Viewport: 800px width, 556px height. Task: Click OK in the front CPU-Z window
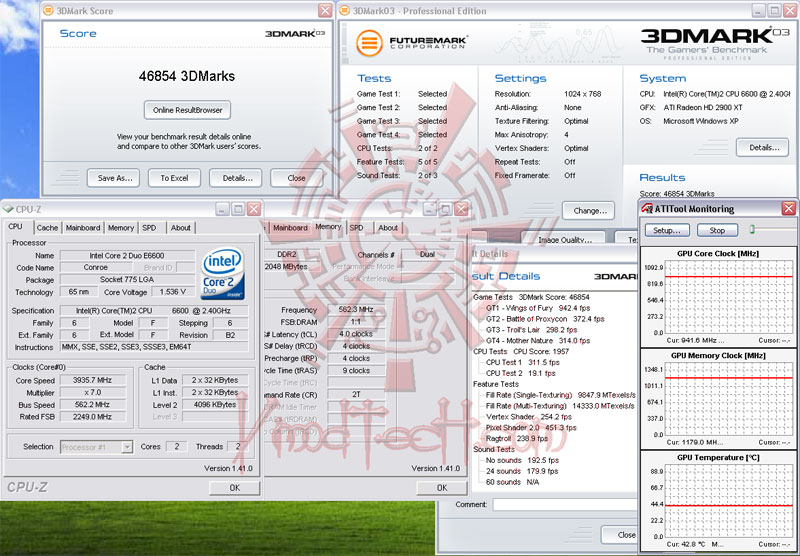tap(234, 488)
